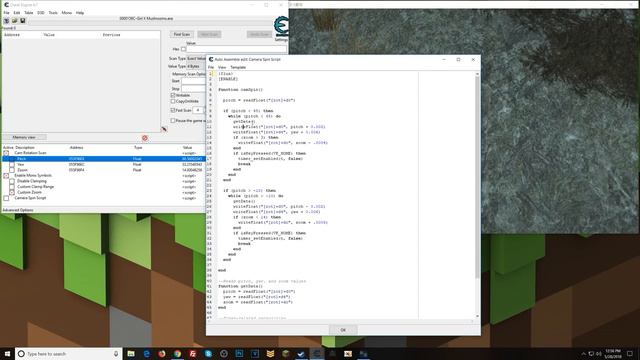Click the add selected addresses arrow icon
This screenshot has width=640, height=360.
[x=164, y=129]
